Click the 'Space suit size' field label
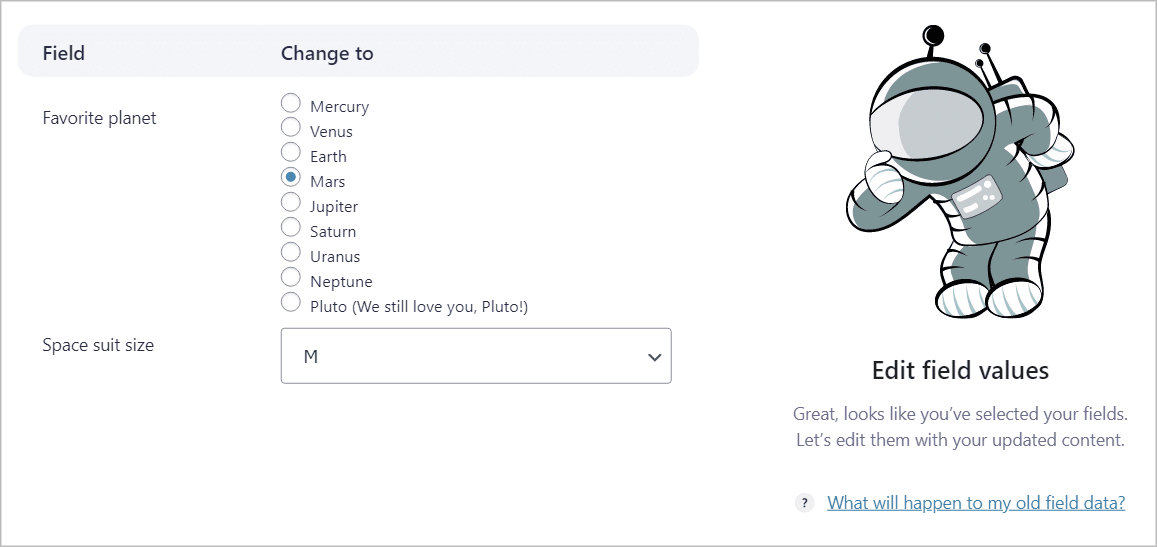The width and height of the screenshot is (1157, 547). tap(98, 345)
